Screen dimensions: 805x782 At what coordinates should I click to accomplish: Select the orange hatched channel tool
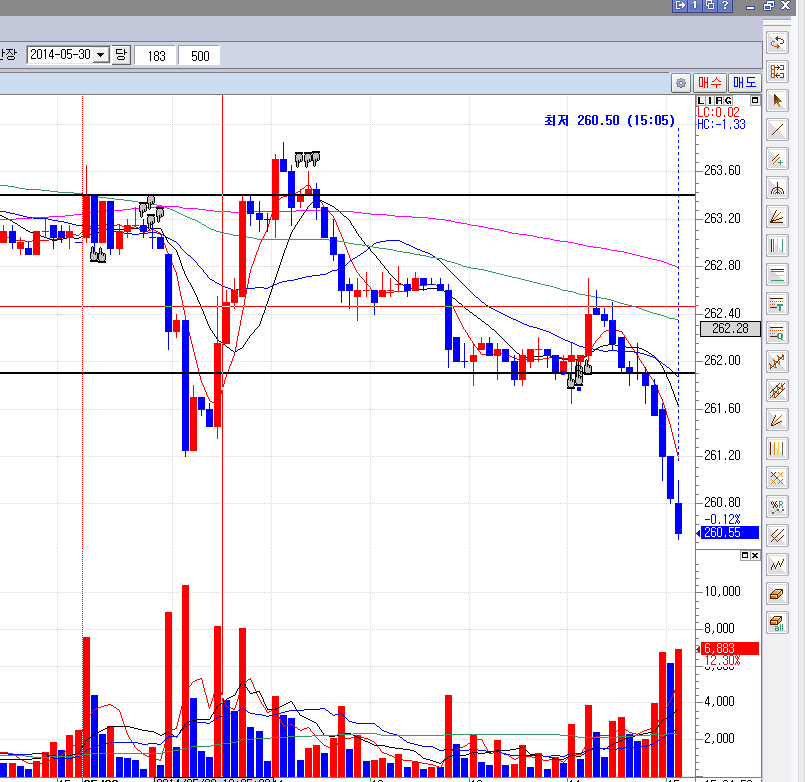pyautogui.click(x=777, y=391)
